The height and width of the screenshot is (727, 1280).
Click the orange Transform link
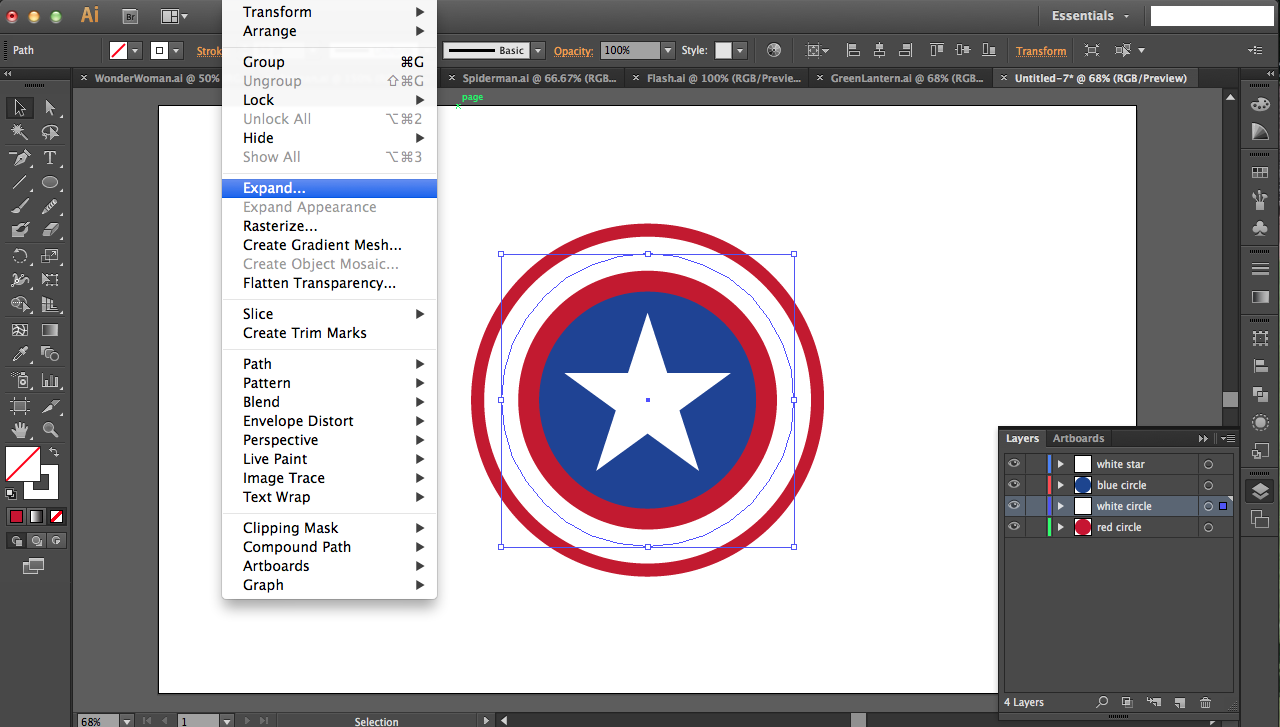pyautogui.click(x=1041, y=51)
